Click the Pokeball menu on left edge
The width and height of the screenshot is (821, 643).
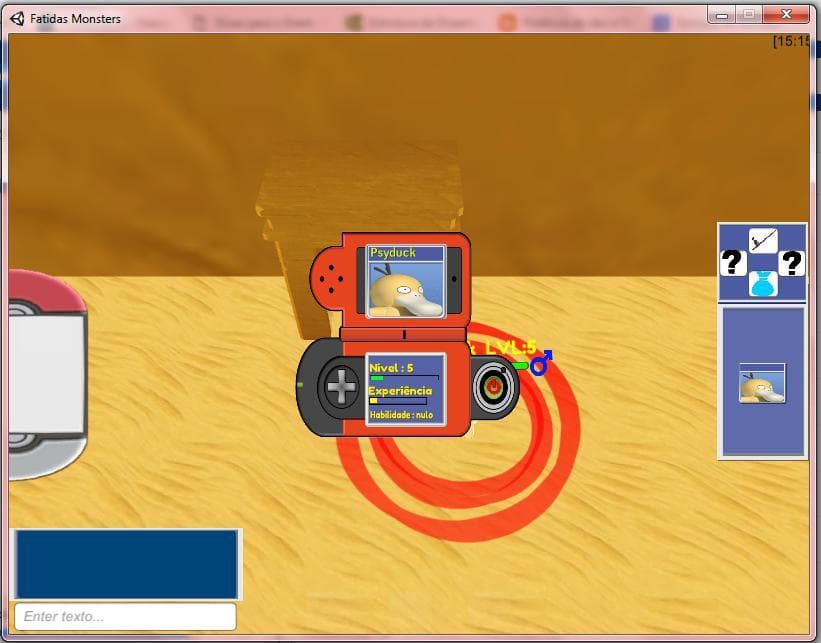(x=47, y=374)
